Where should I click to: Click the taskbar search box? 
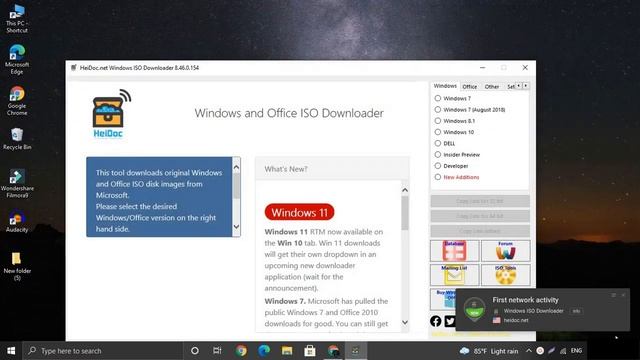point(102,351)
